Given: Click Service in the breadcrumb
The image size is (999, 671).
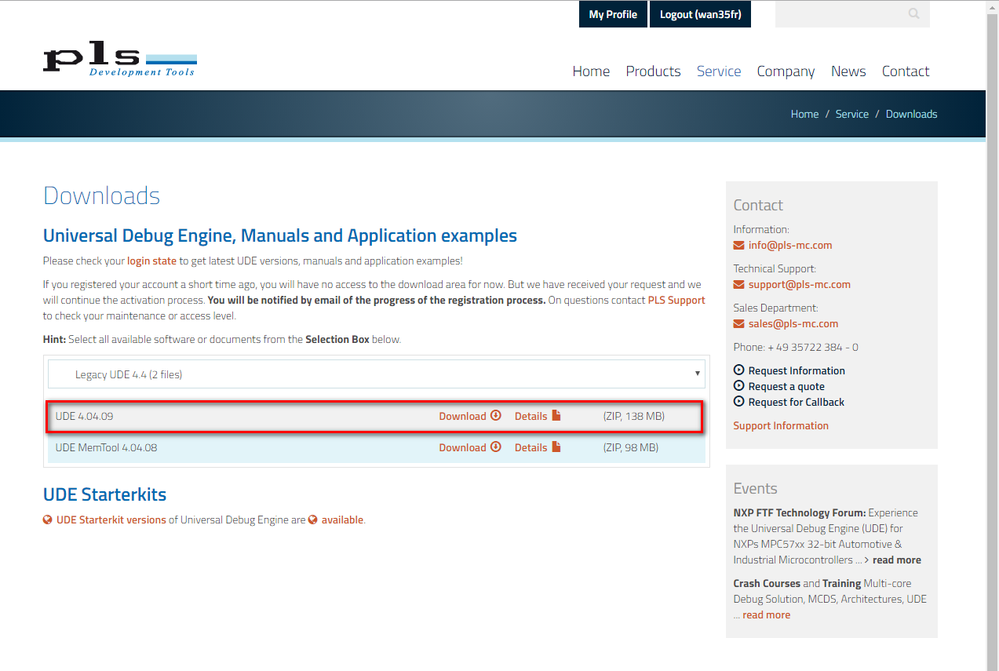Looking at the screenshot, I should coord(852,114).
